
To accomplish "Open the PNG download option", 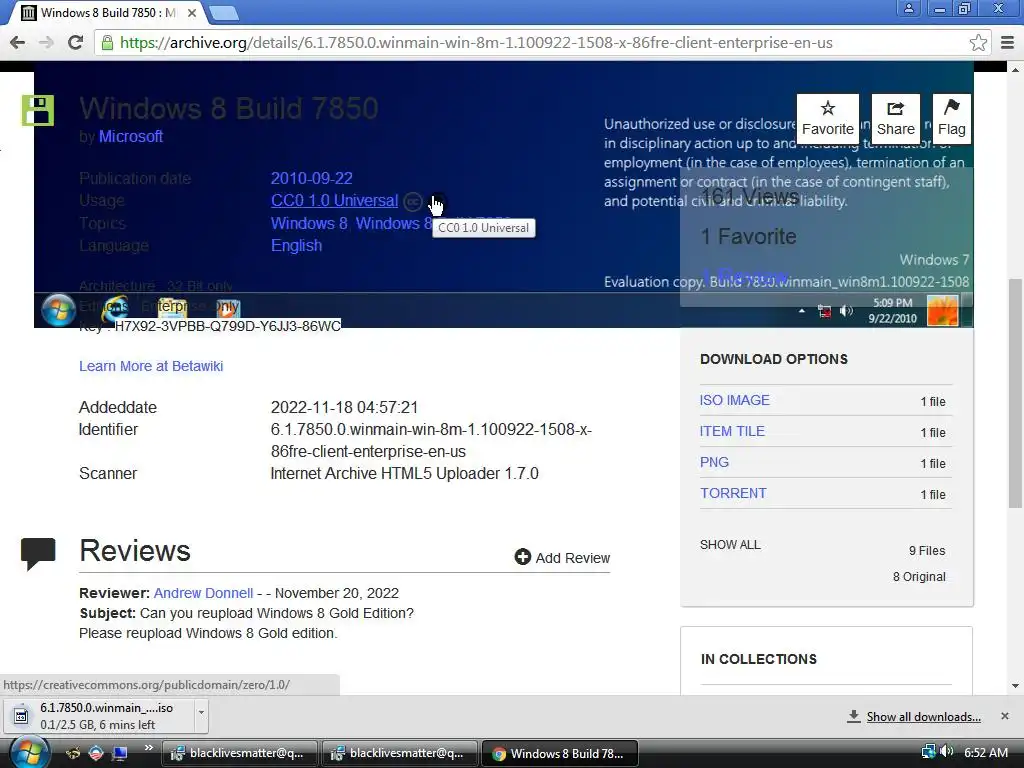I will coord(714,462).
